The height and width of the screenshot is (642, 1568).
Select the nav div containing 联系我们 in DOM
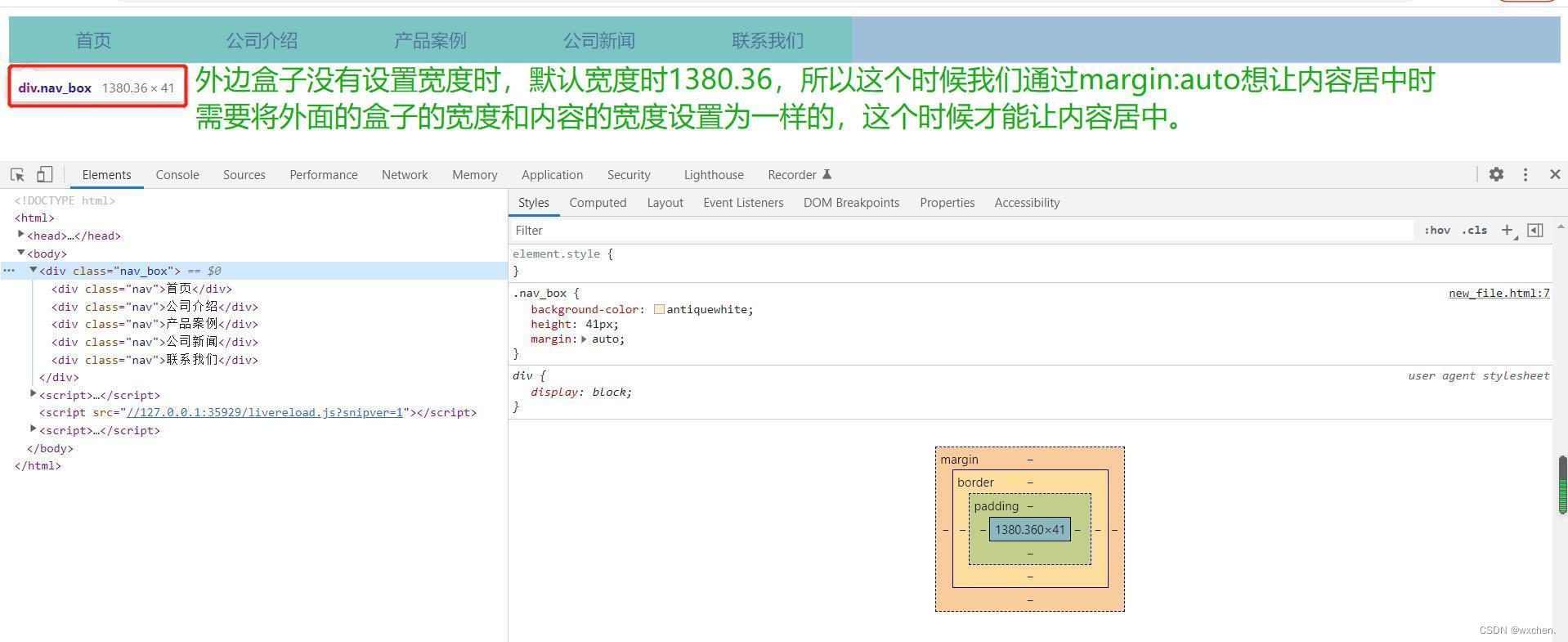pyautogui.click(x=155, y=360)
